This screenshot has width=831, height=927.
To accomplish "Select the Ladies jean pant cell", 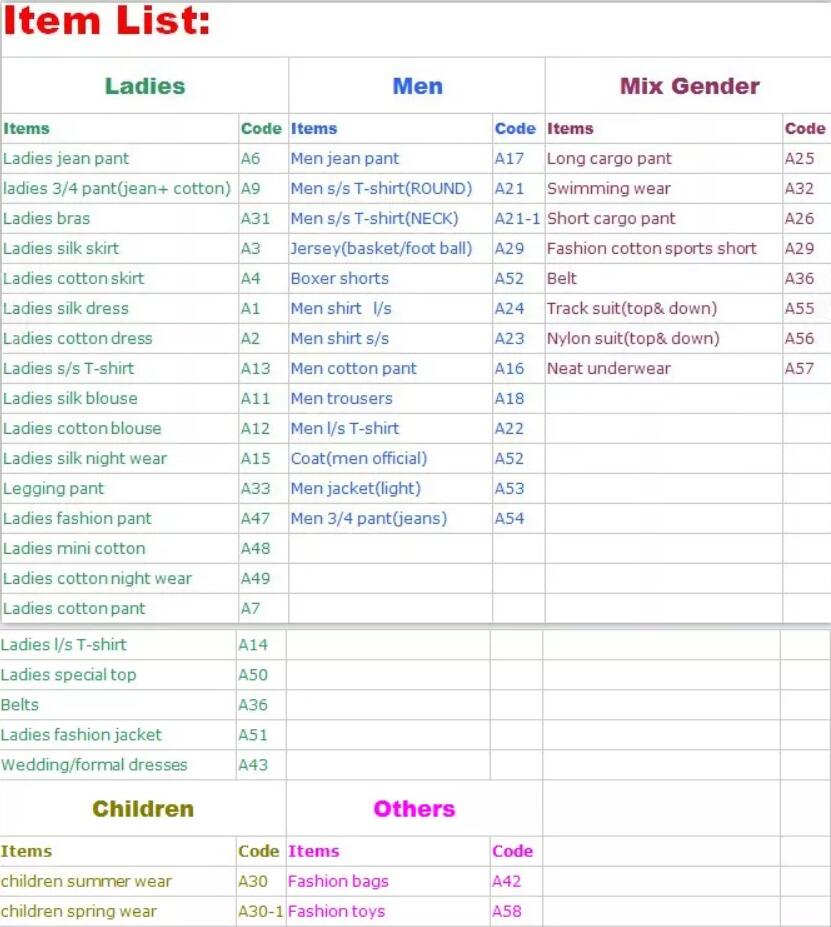I will pos(66,158).
